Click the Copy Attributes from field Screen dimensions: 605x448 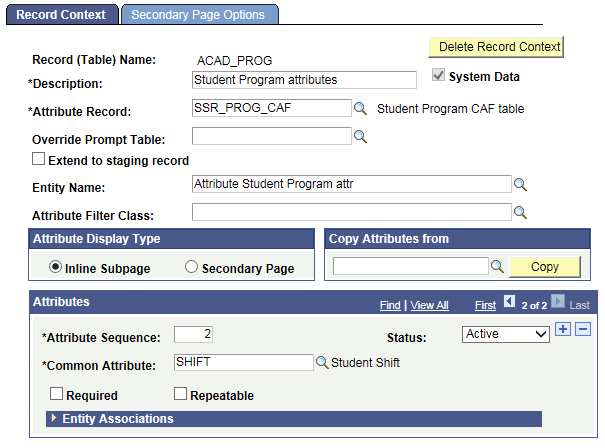tap(411, 266)
